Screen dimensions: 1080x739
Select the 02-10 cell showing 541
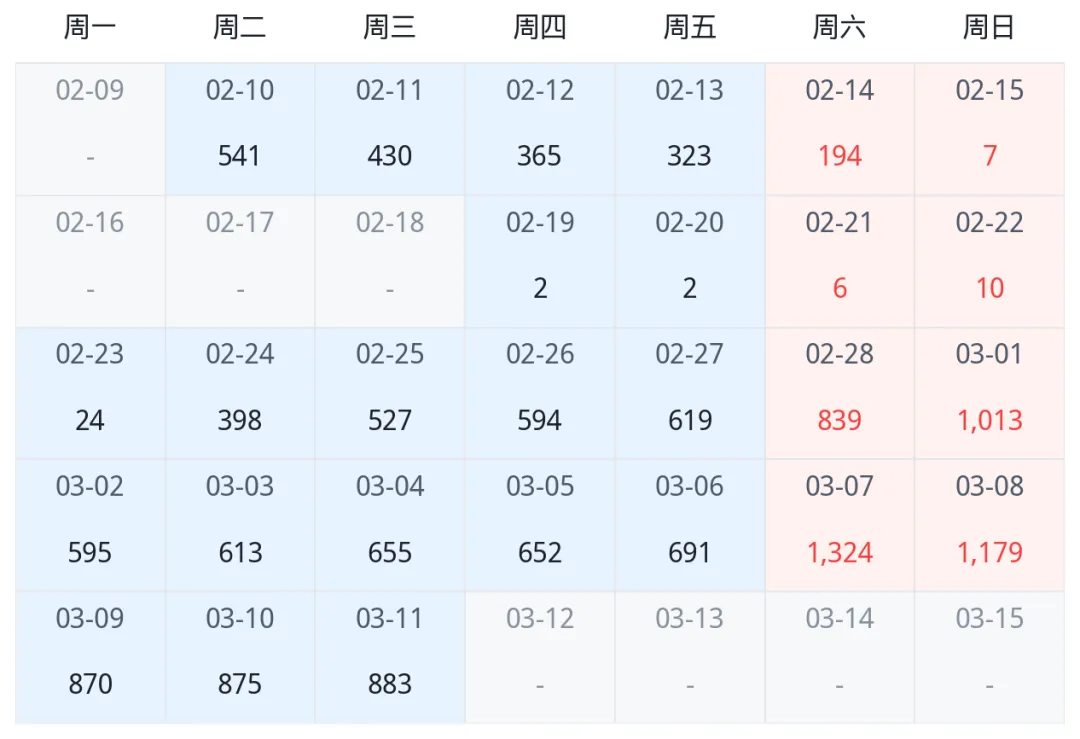point(240,129)
